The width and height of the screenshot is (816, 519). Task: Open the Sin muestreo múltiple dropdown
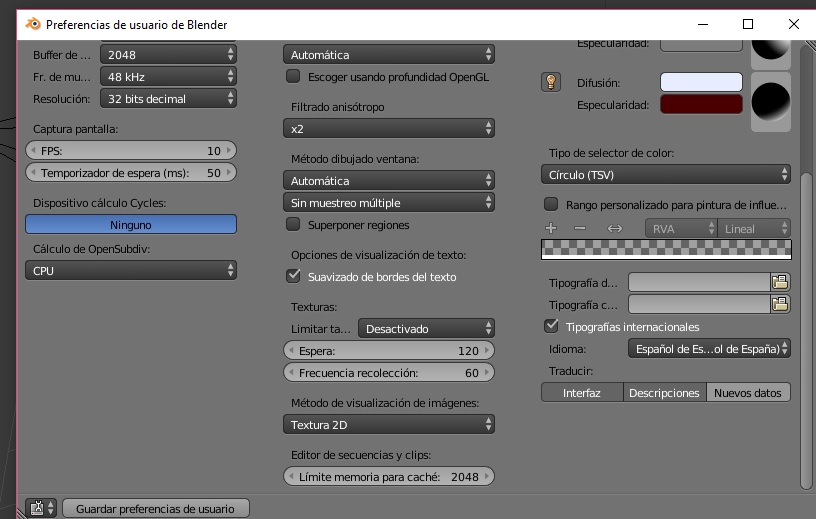[389, 202]
